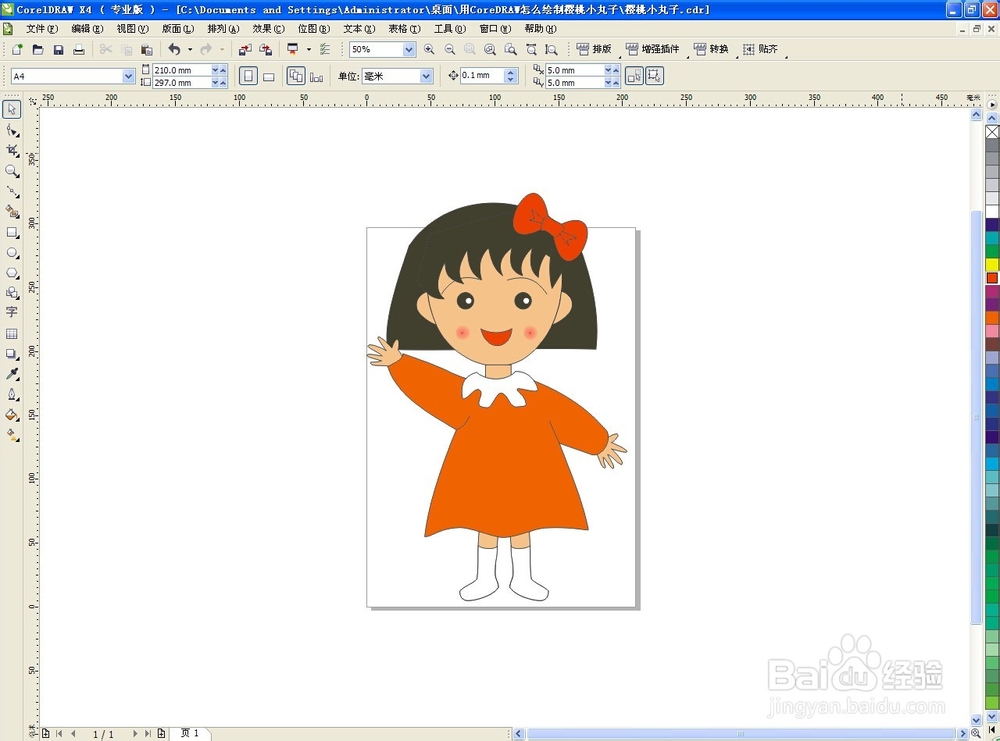1000x741 pixels.
Task: Increase the nudge offset 0.1 mm
Action: (510, 72)
